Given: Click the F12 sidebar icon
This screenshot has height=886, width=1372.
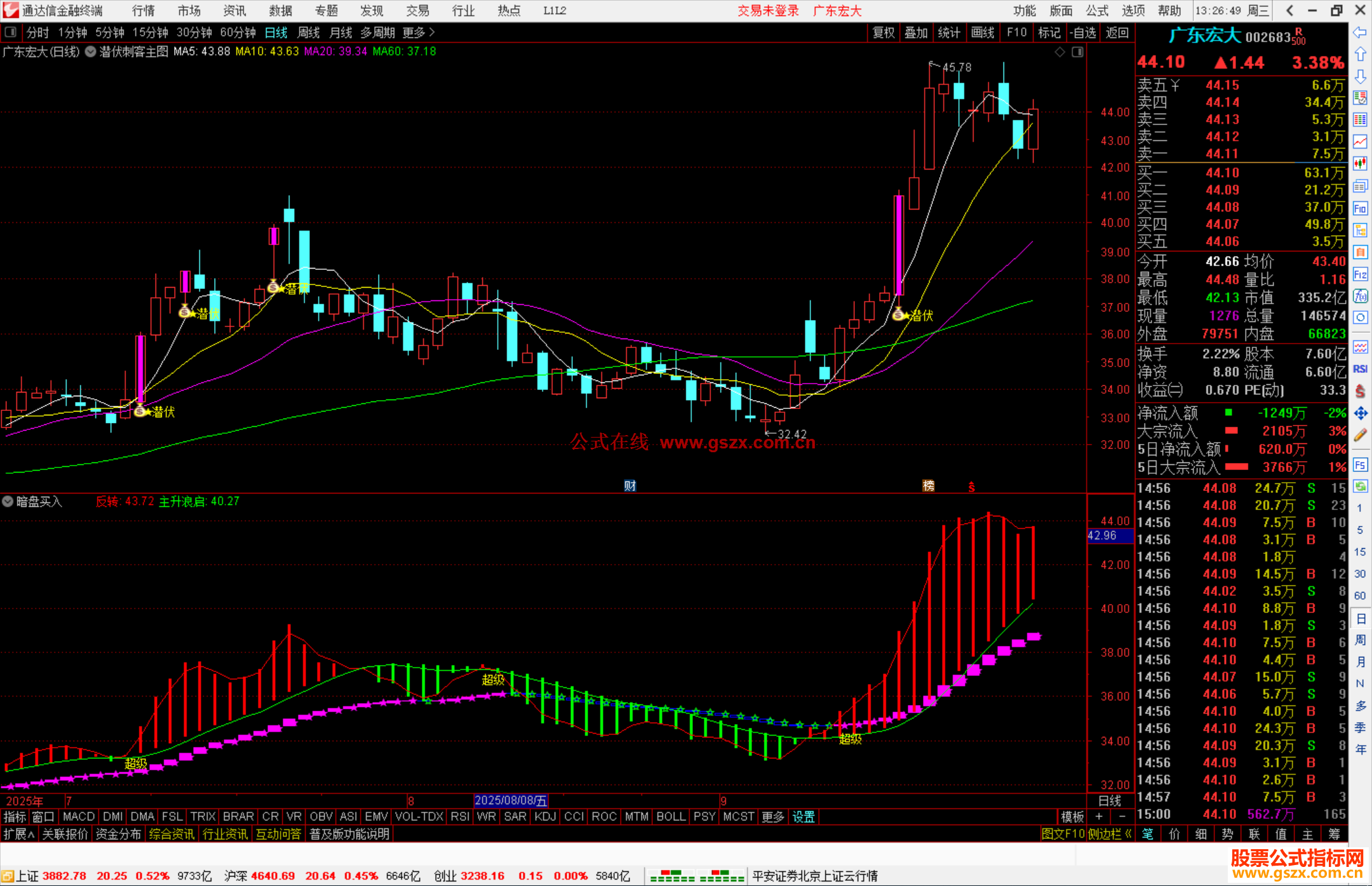Looking at the screenshot, I should click(x=1360, y=274).
